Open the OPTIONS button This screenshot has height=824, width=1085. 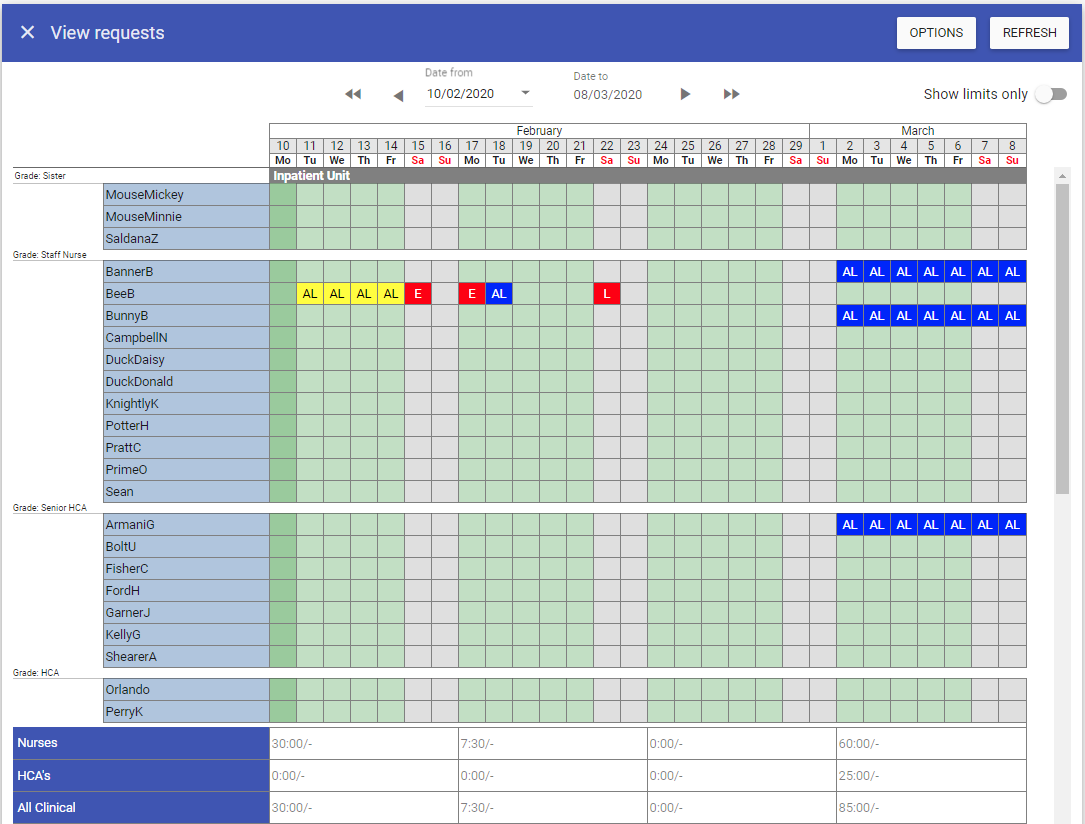[936, 33]
